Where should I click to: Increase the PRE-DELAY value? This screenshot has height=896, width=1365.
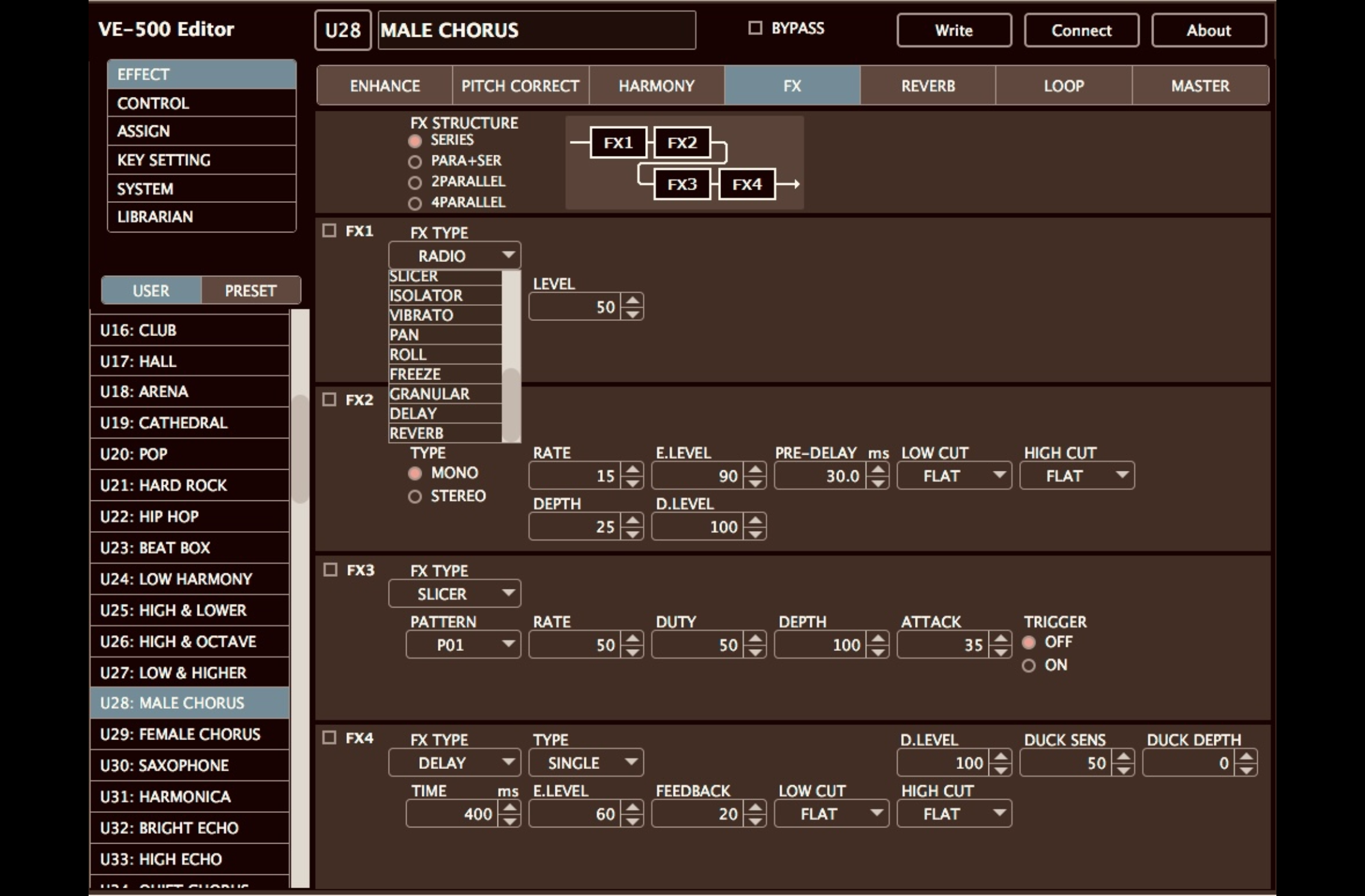878,470
